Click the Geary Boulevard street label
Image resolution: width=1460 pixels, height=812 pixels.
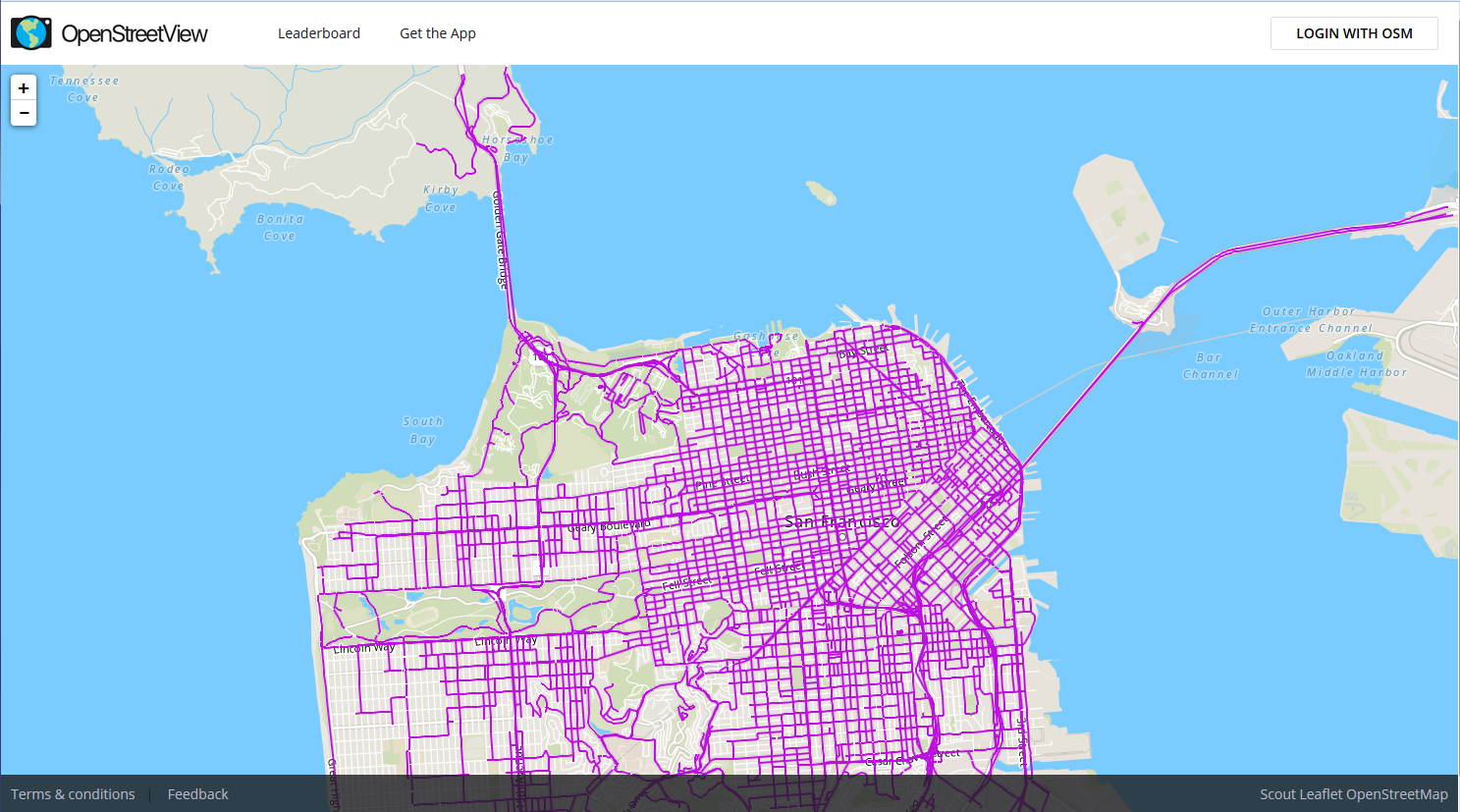click(609, 526)
